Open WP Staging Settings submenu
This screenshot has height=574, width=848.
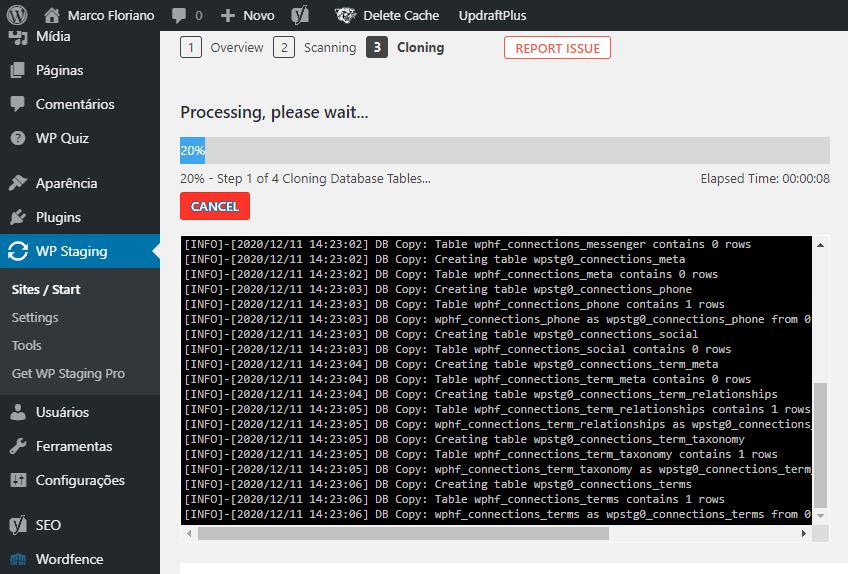point(35,318)
